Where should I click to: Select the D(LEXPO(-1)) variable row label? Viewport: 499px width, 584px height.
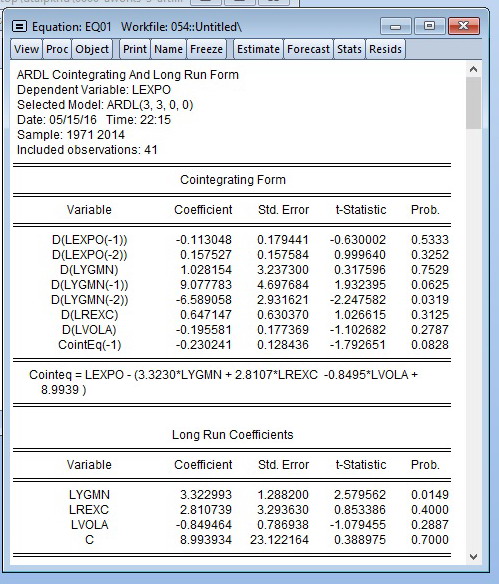coord(89,239)
